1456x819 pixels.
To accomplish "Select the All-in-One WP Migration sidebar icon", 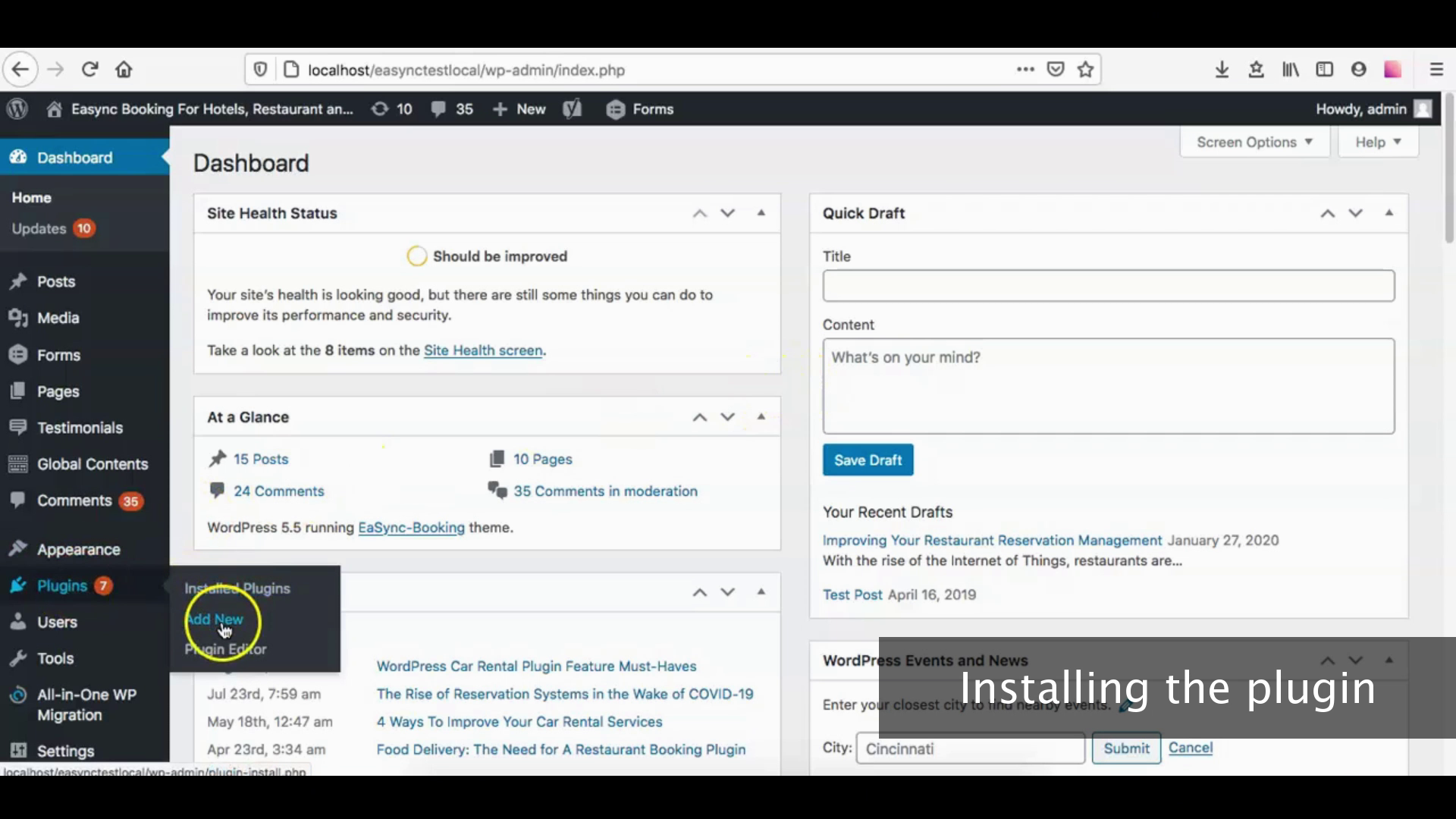I will (x=18, y=695).
